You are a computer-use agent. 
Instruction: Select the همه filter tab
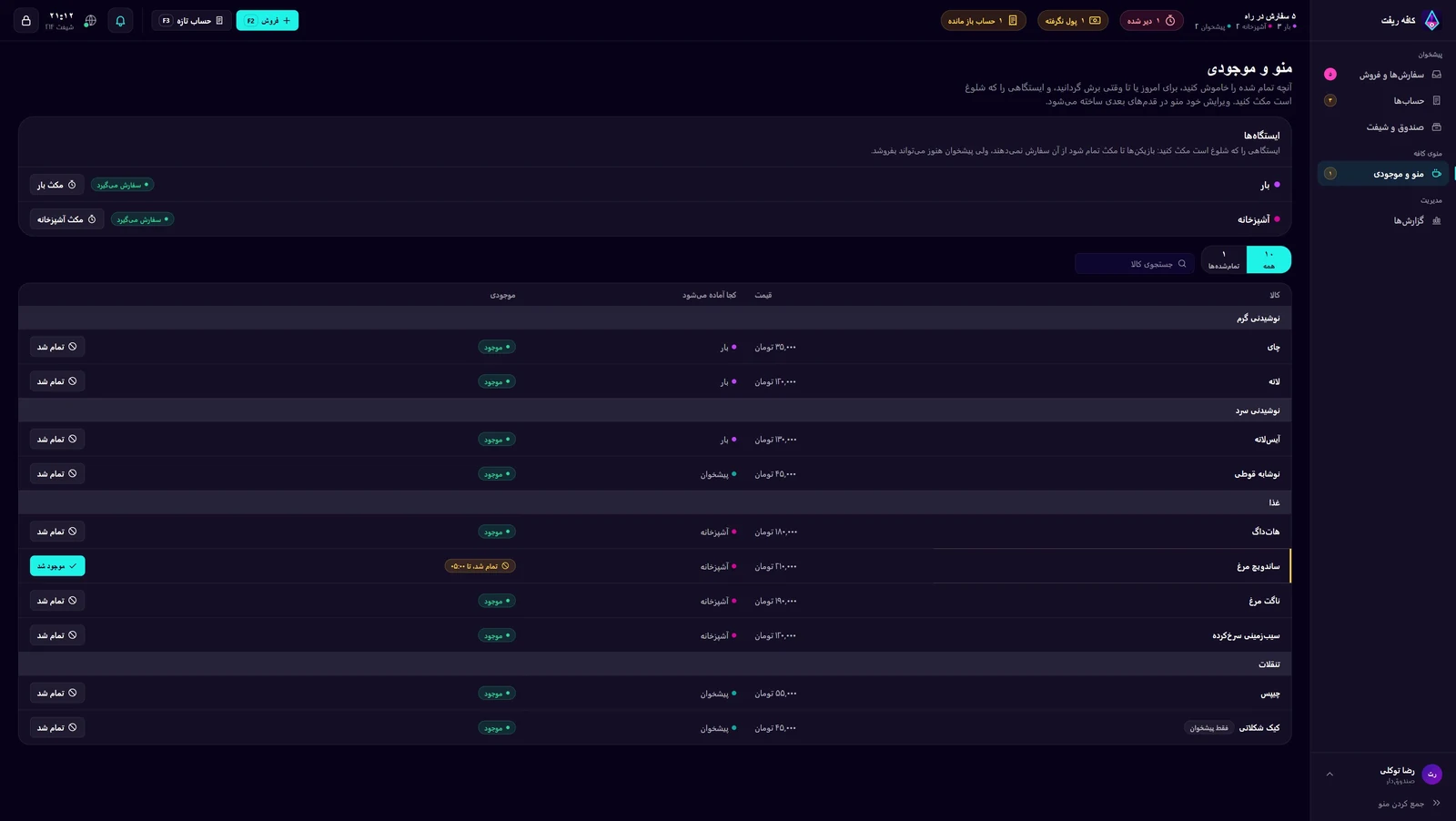tap(1269, 259)
